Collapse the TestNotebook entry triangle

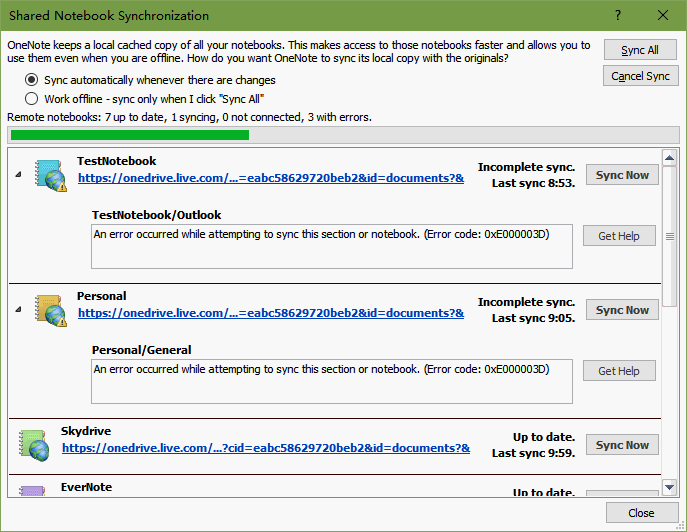tap(18, 174)
